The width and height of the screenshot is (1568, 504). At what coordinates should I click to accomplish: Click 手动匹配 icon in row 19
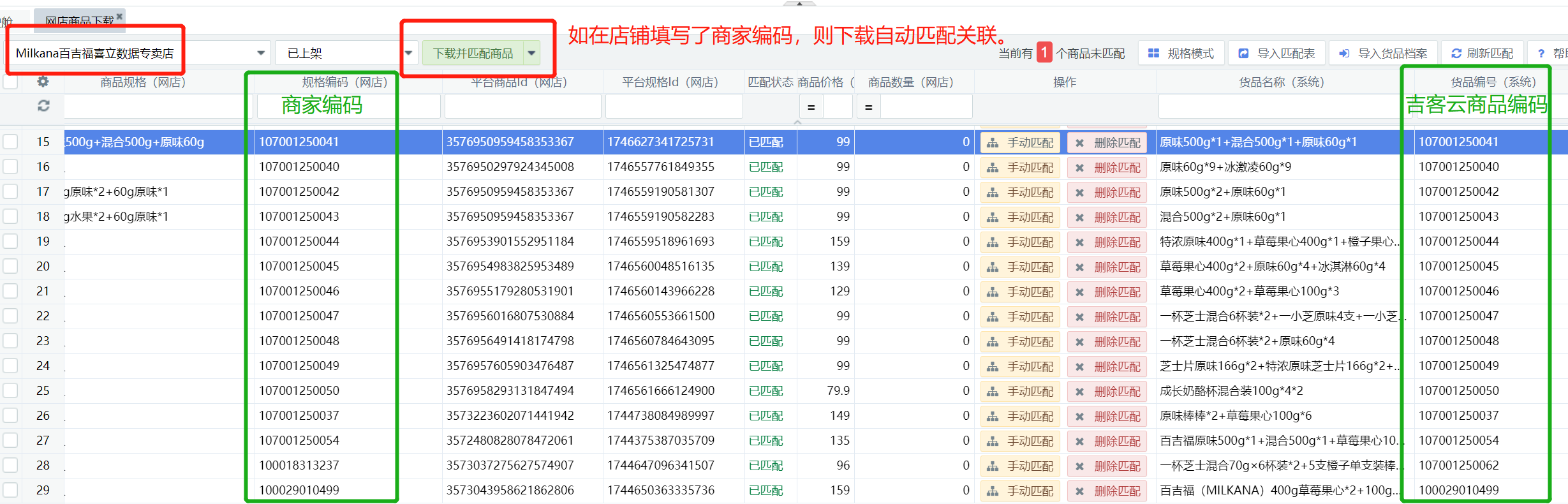coord(993,242)
